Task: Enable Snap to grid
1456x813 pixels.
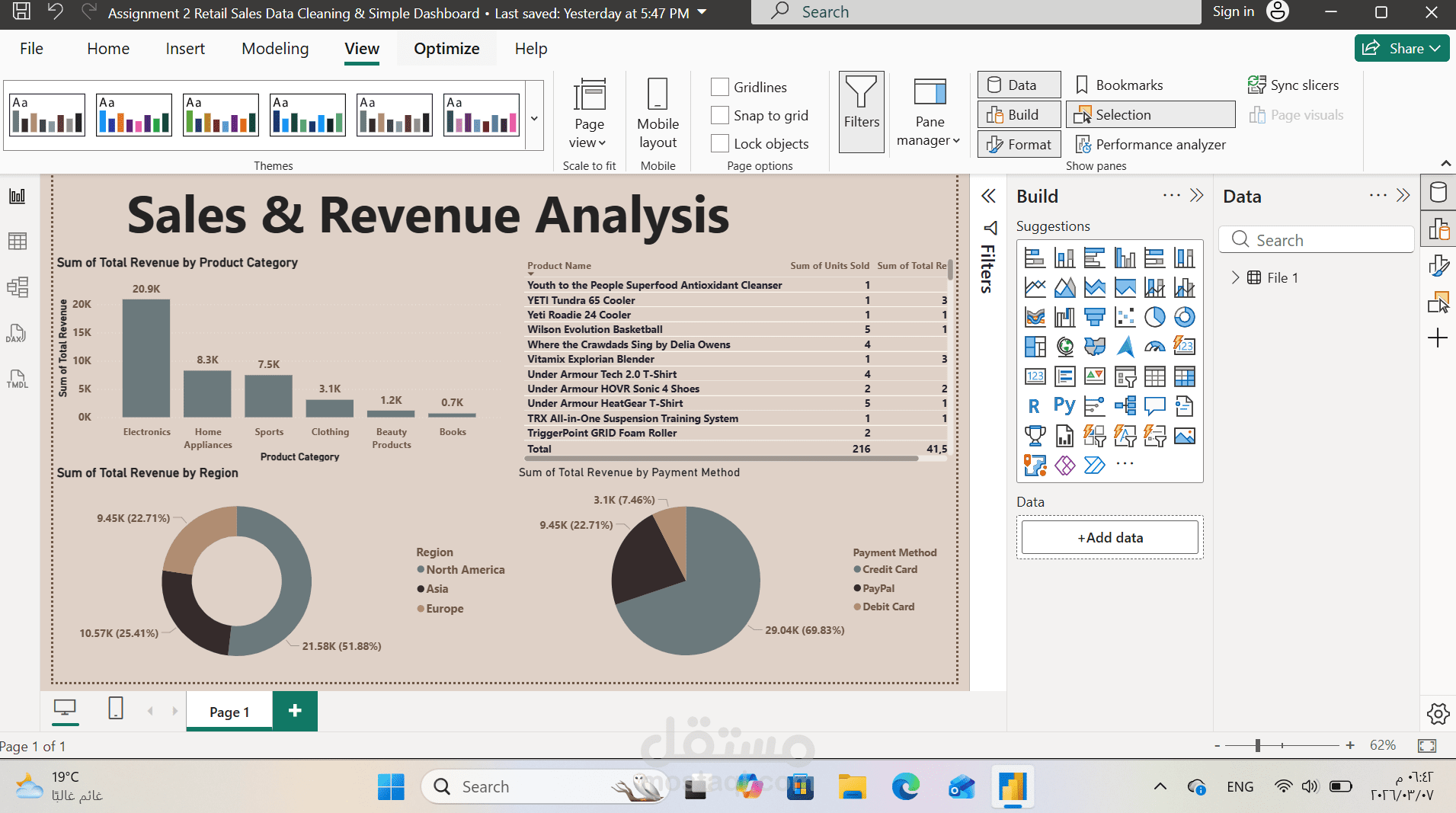Action: tap(719, 115)
